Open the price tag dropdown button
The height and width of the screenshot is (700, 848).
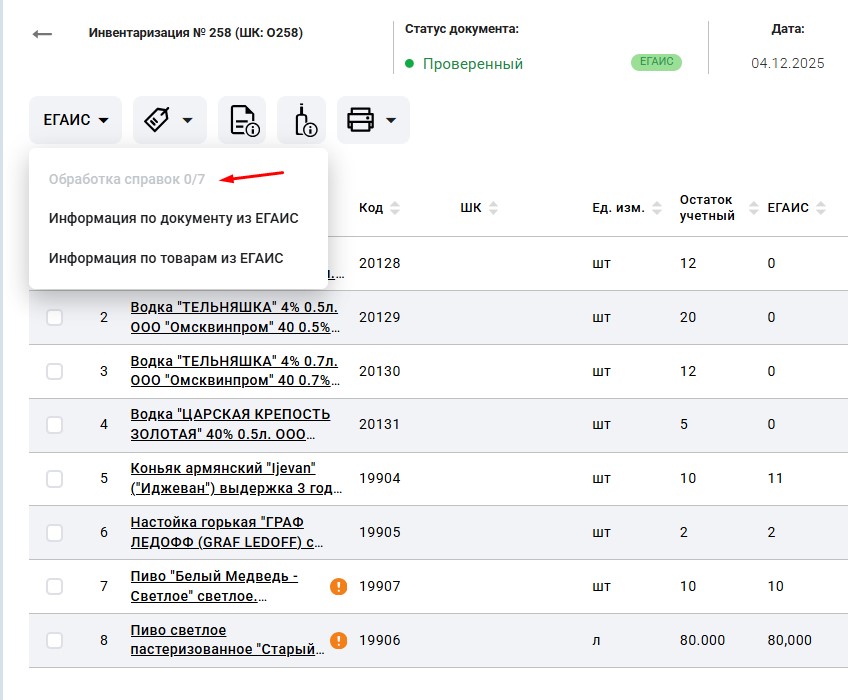pyautogui.click(x=169, y=120)
